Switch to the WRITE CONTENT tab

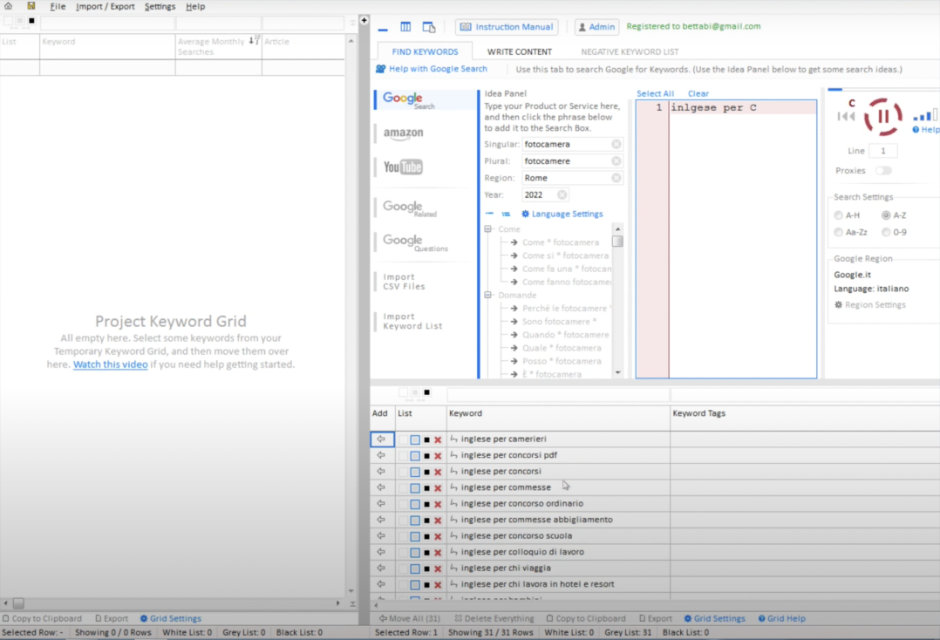point(519,51)
